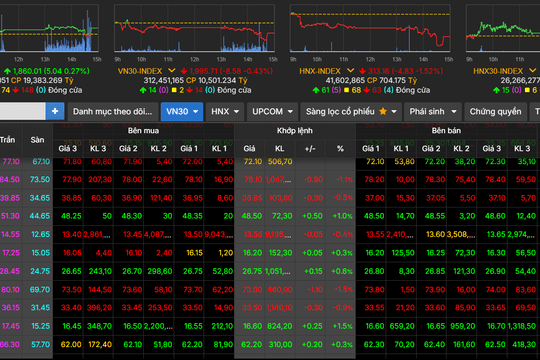Open Danh mục theo dõi watchlist

[x=113, y=111]
